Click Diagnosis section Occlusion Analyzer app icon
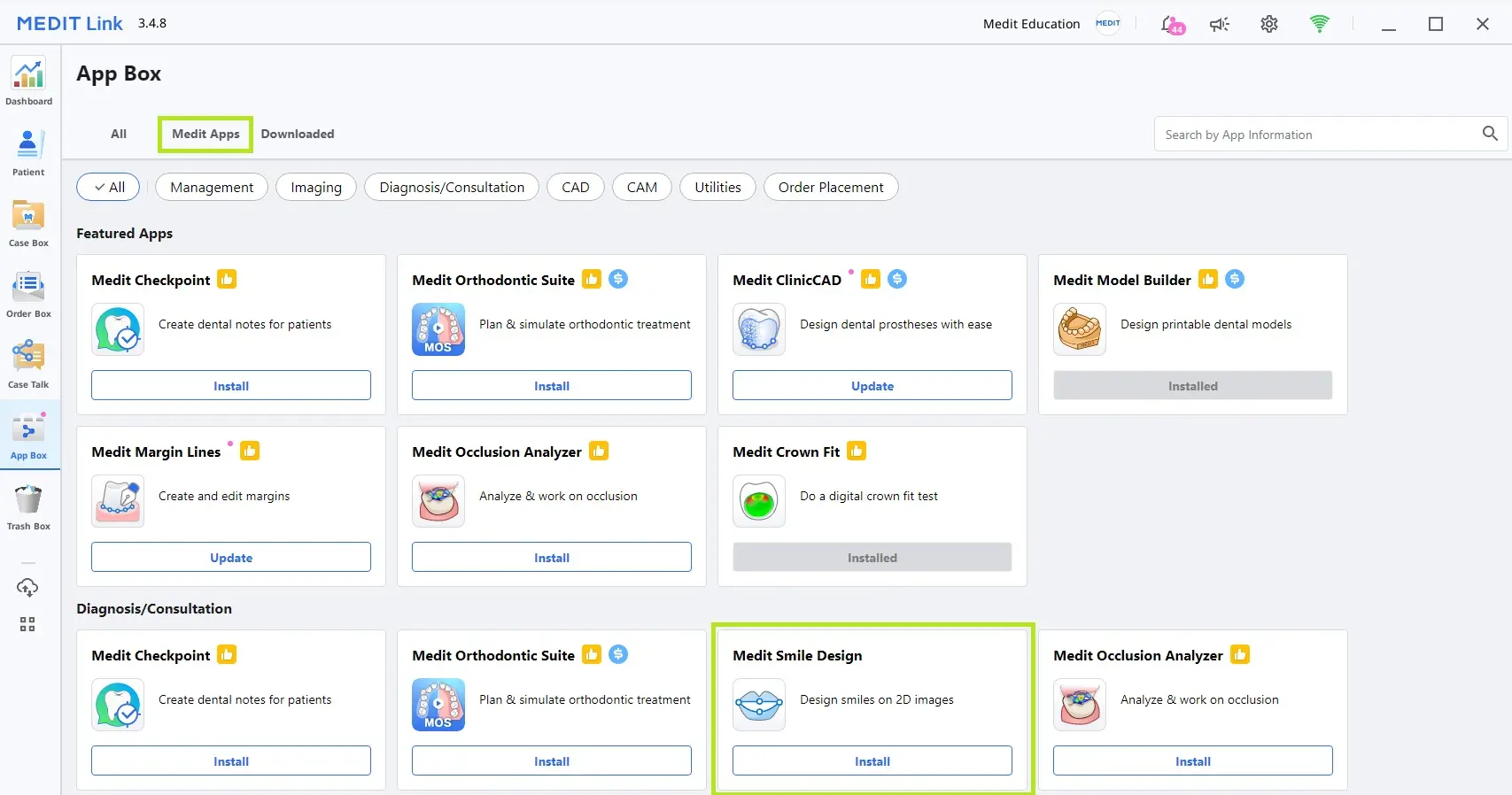The image size is (1512, 795). point(1080,705)
